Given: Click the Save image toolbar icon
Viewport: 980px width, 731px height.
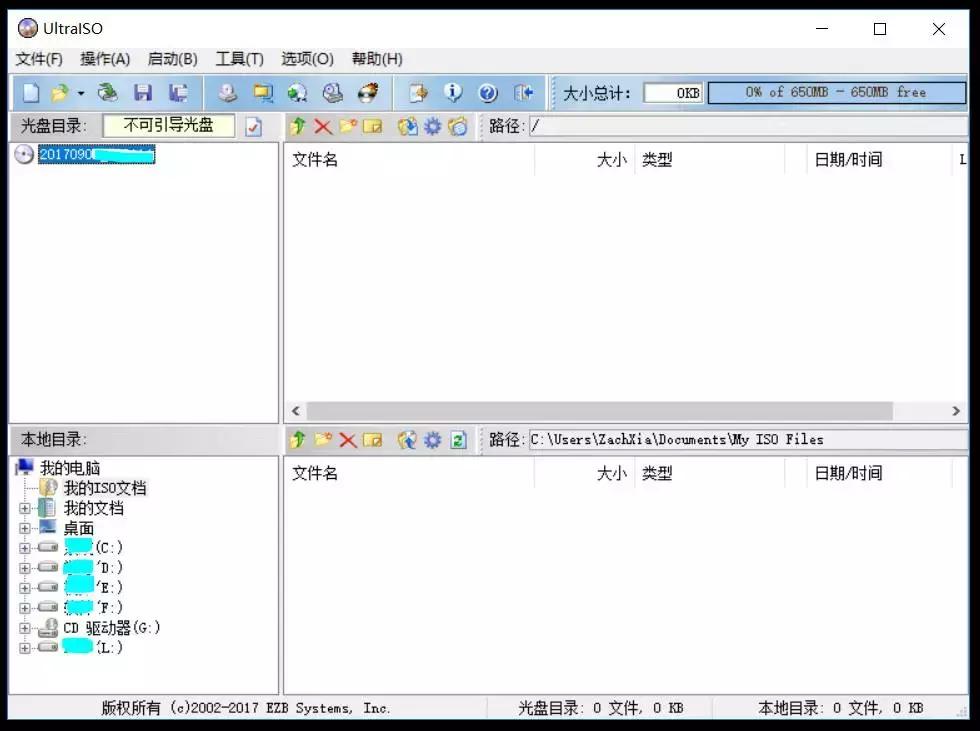Looking at the screenshot, I should (x=143, y=92).
